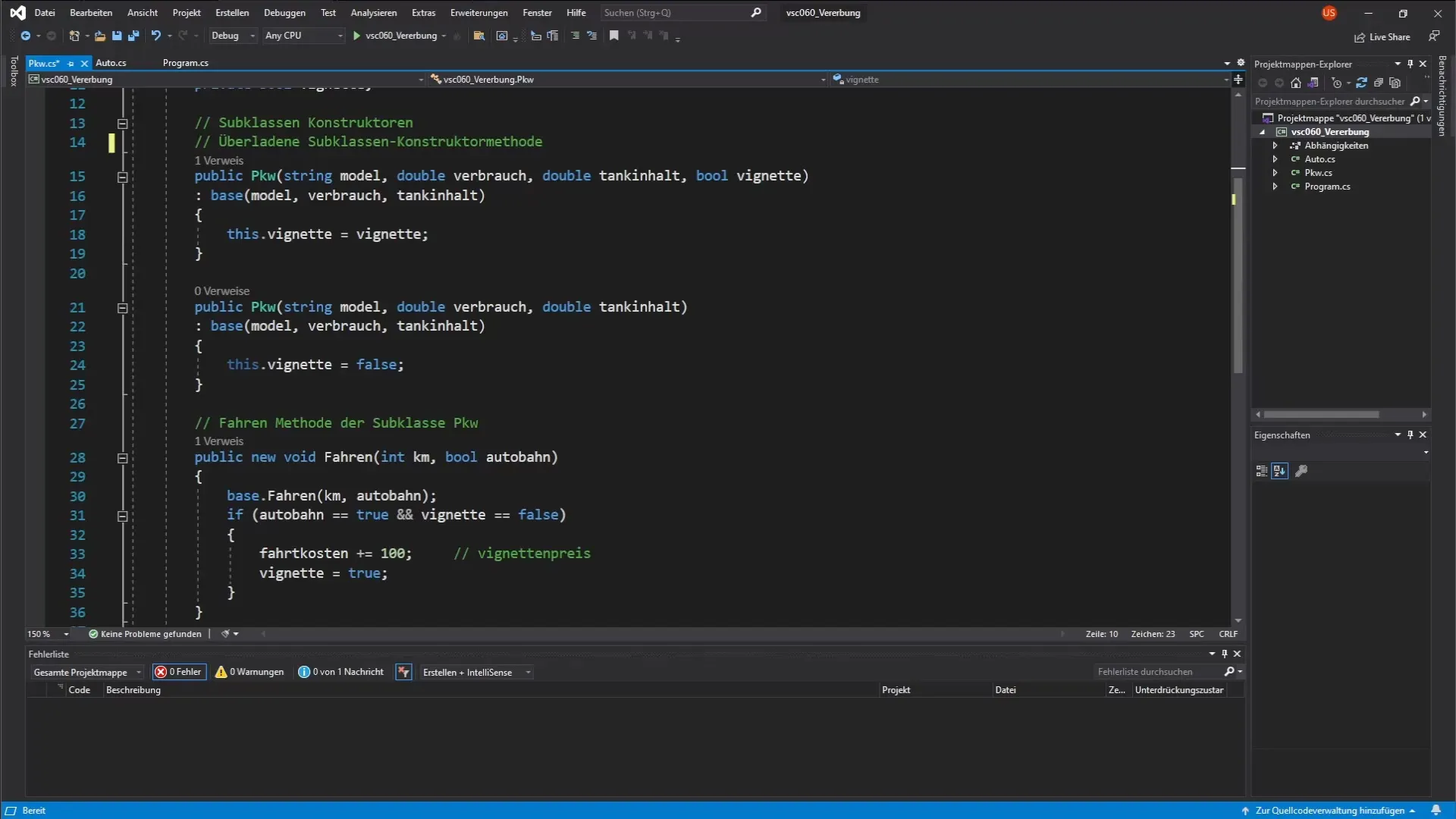Click the comment out selected lines icon
Viewport: 1456px width, 819px height.
tap(575, 36)
